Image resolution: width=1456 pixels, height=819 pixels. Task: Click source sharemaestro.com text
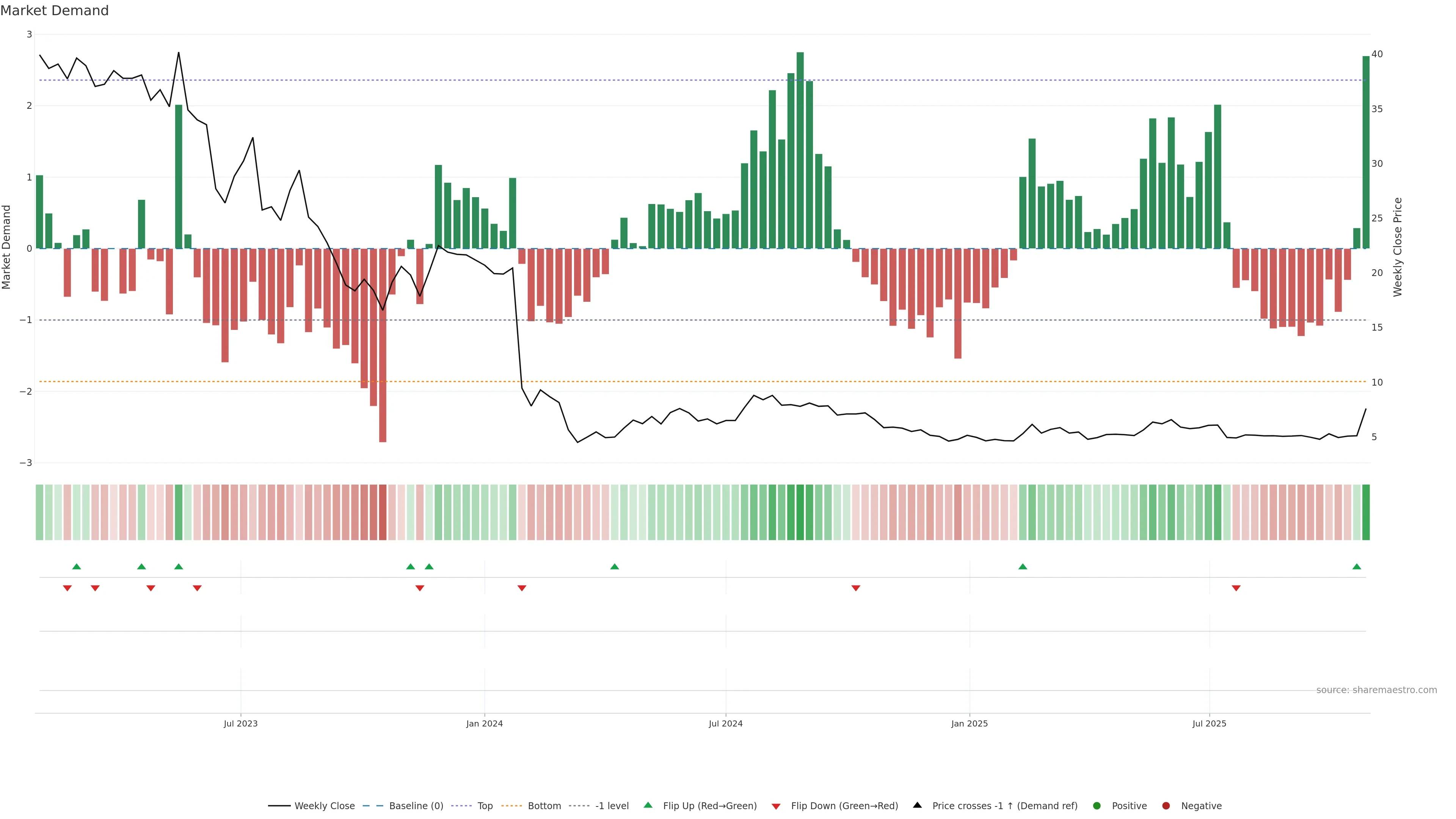[x=1376, y=690]
